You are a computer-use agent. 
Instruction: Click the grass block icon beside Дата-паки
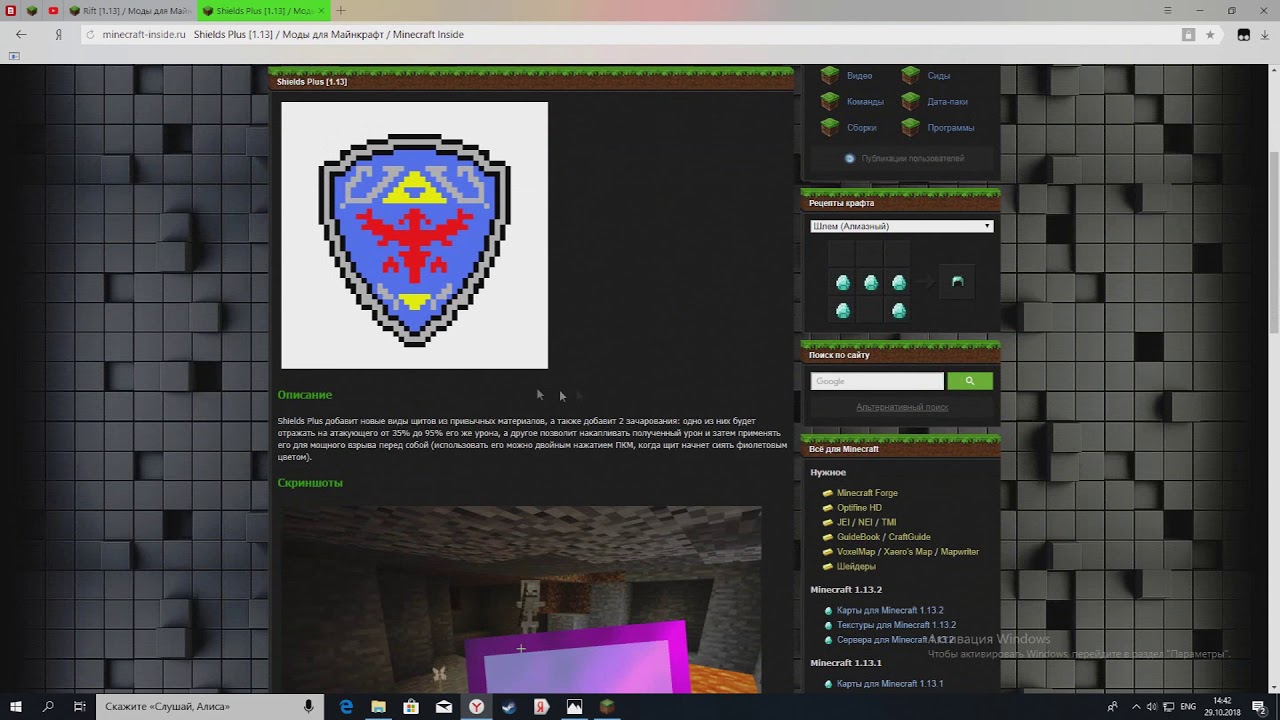pyautogui.click(x=910, y=101)
